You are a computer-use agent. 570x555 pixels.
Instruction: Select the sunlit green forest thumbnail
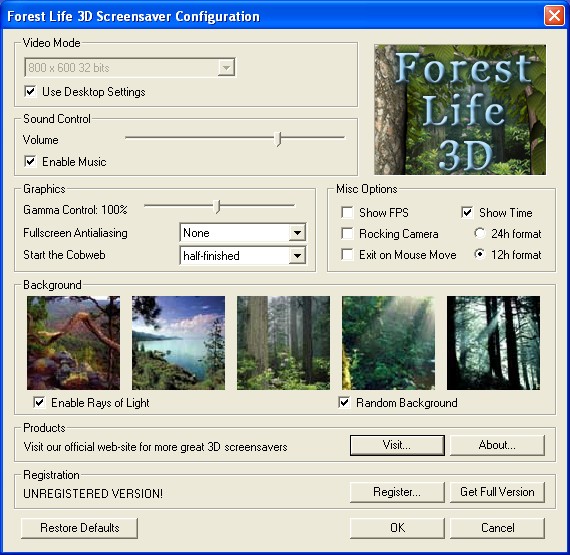[x=388, y=342]
